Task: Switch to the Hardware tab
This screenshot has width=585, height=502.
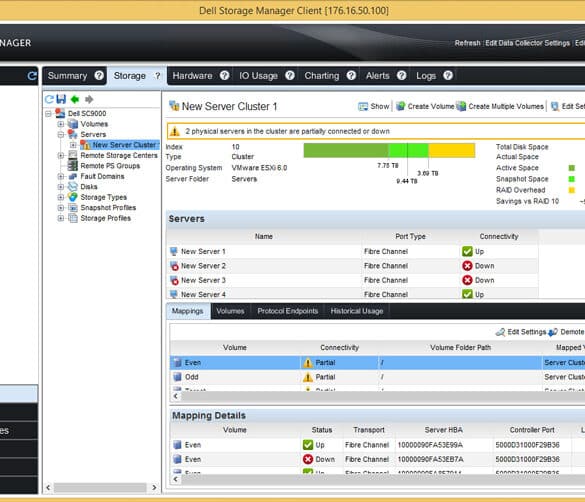Action: tap(192, 76)
